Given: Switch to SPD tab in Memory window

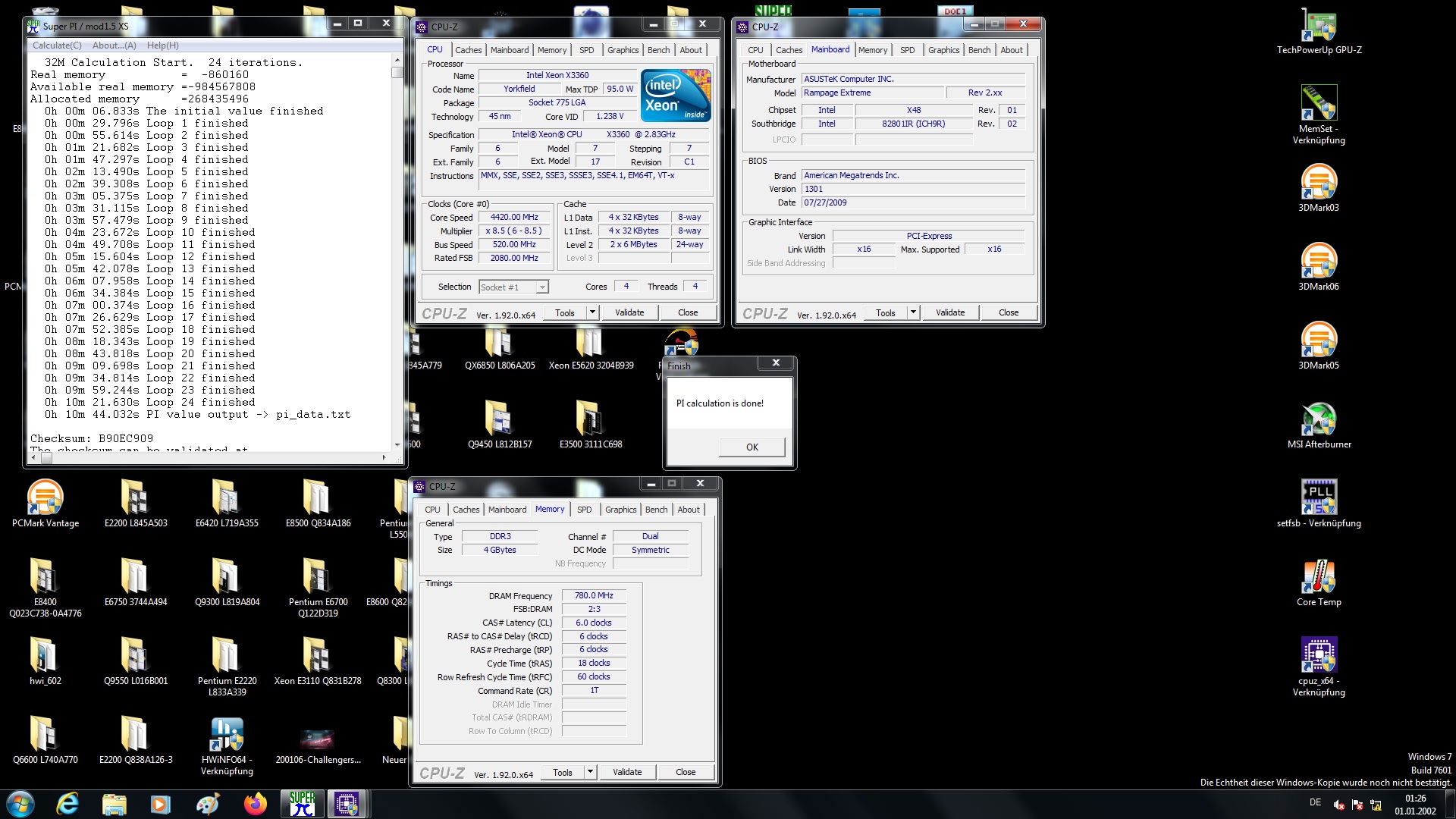Looking at the screenshot, I should click(x=584, y=510).
